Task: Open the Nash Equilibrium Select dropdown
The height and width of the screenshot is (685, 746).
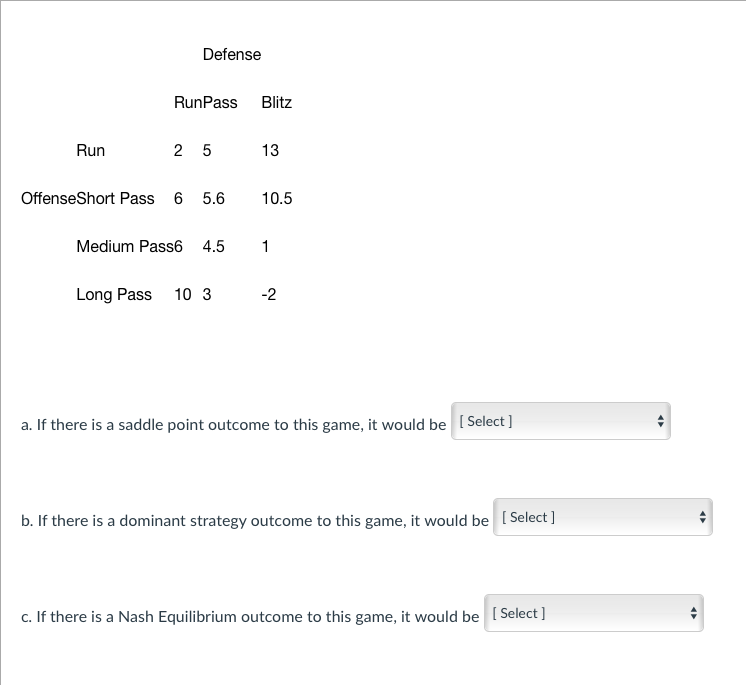Action: 594,613
